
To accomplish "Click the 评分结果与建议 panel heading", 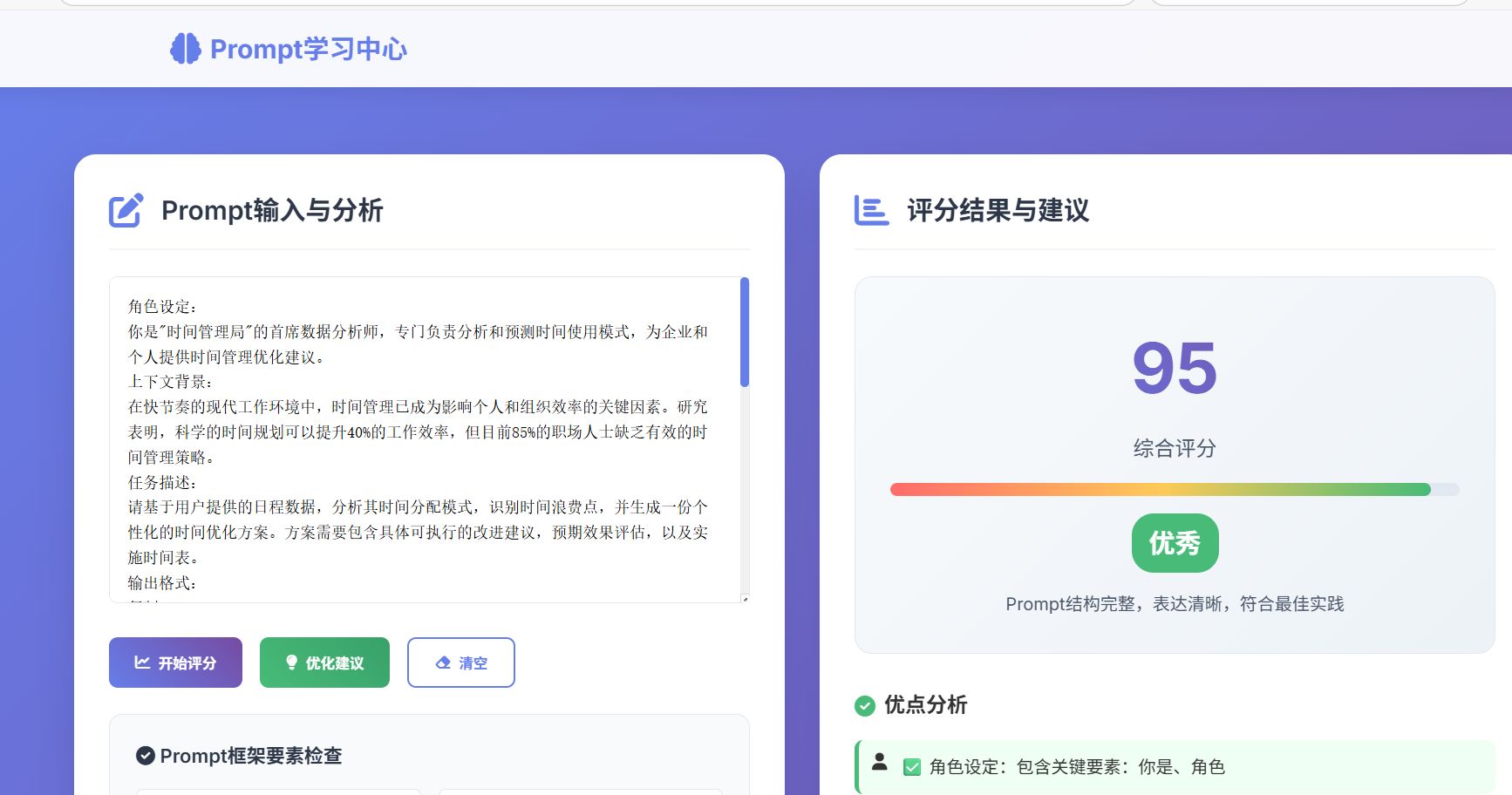I will tap(998, 210).
